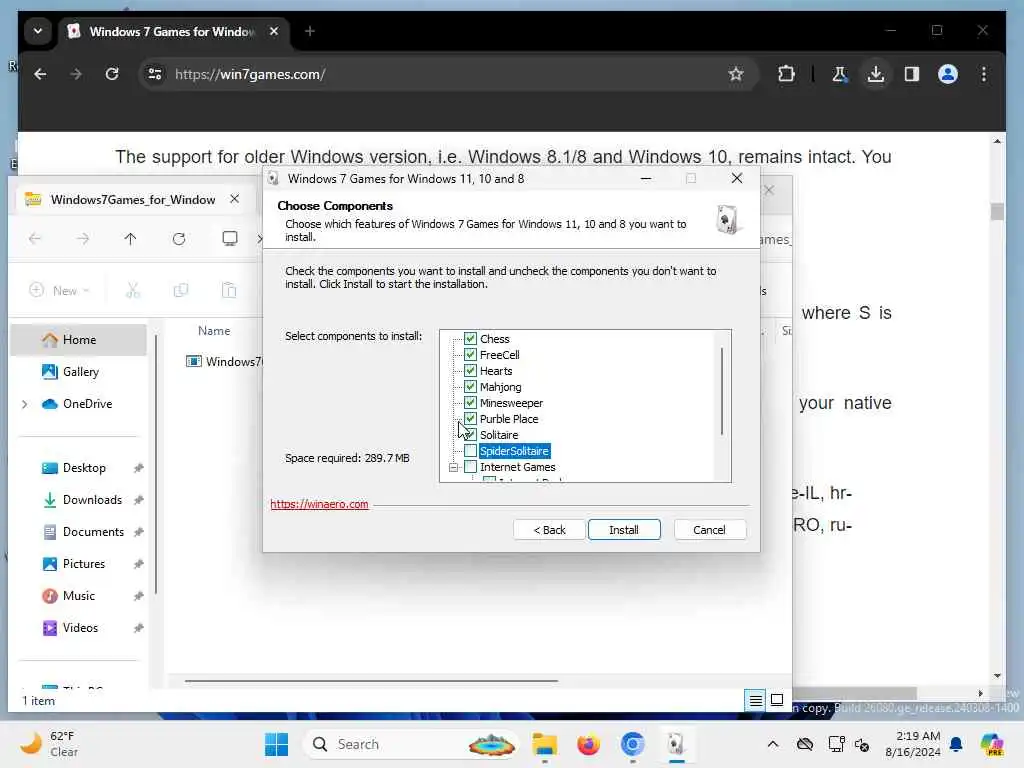1024x768 pixels.
Task: Open the Chrome downloads icon
Action: (x=876, y=74)
